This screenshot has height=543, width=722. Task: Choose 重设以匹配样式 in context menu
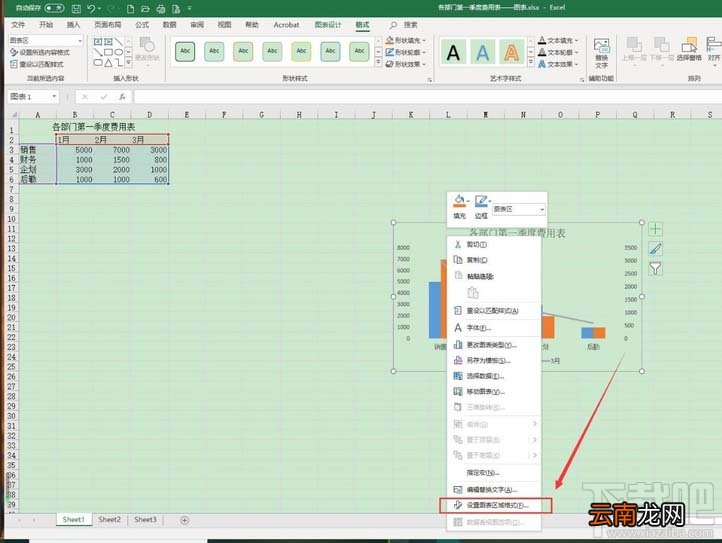(x=494, y=310)
